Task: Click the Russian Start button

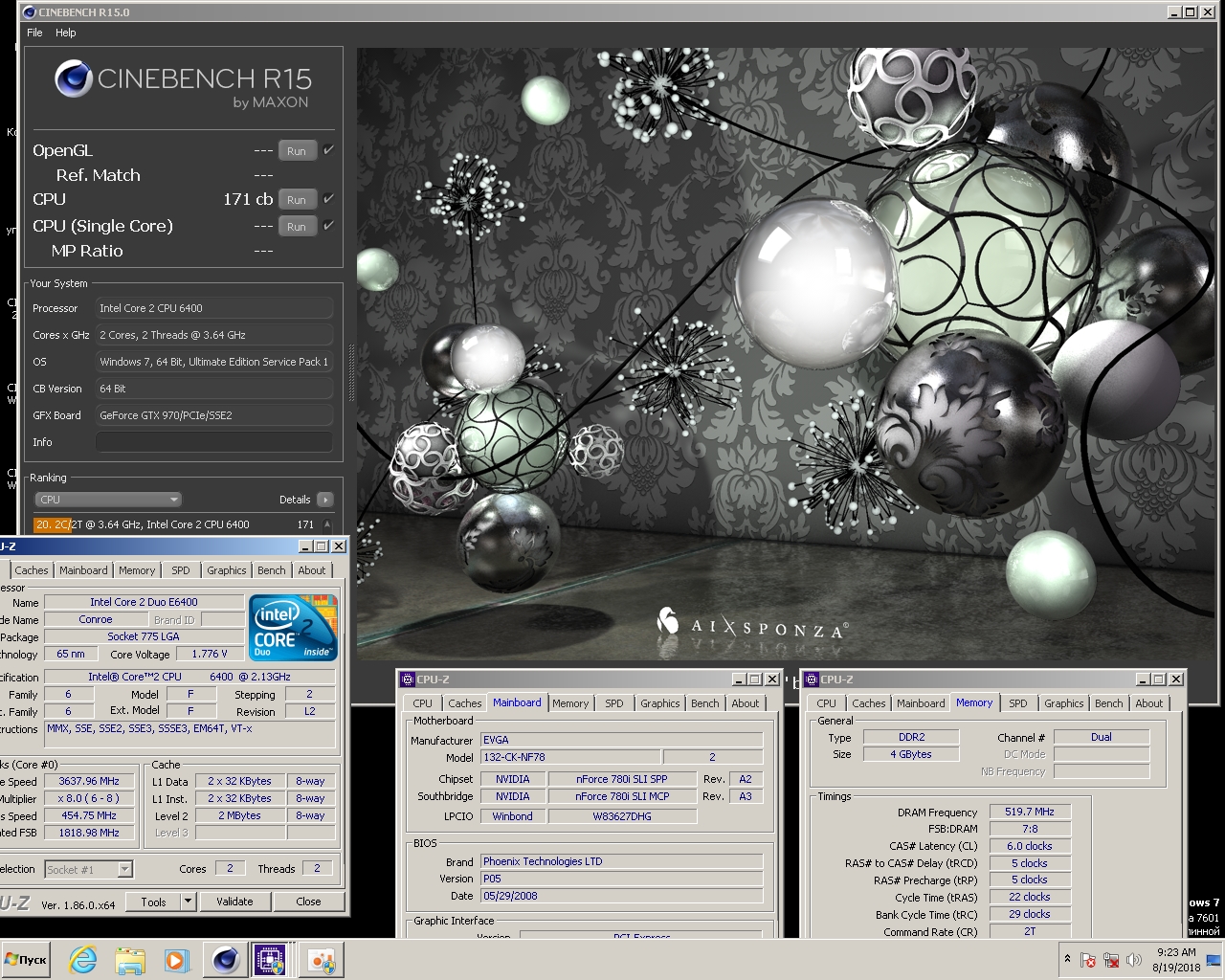Action: 26,959
